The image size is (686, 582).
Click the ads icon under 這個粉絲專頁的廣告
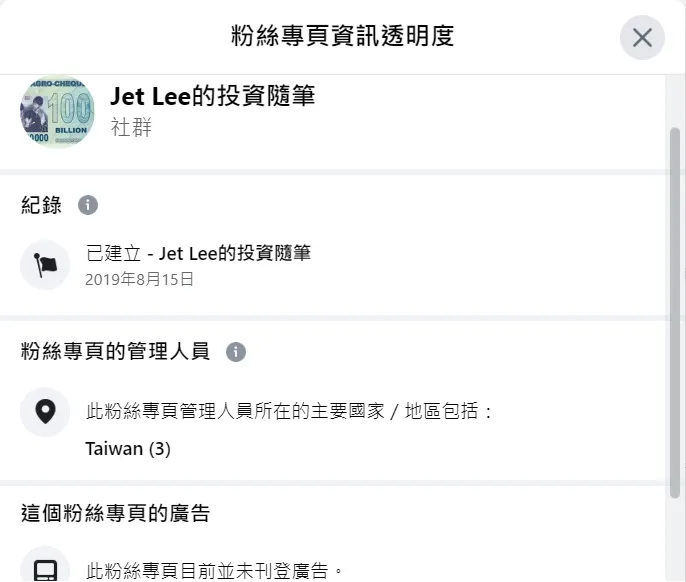coord(45,568)
